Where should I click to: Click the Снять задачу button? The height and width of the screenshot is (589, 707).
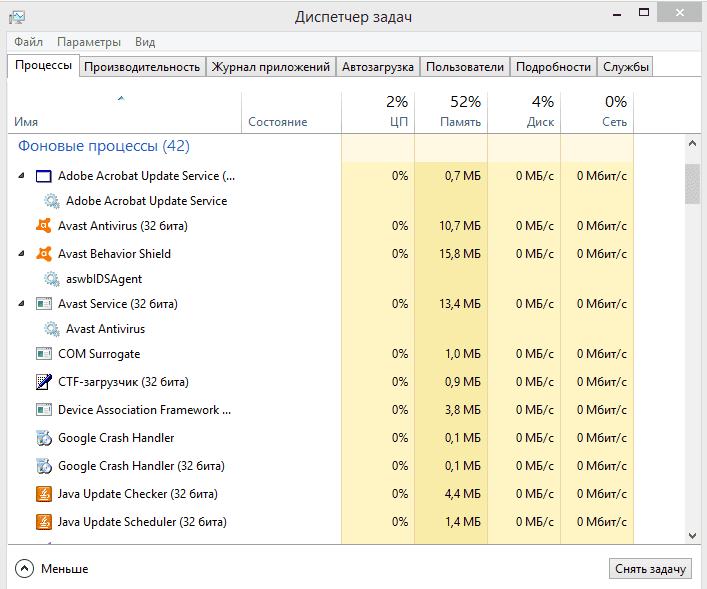650,569
